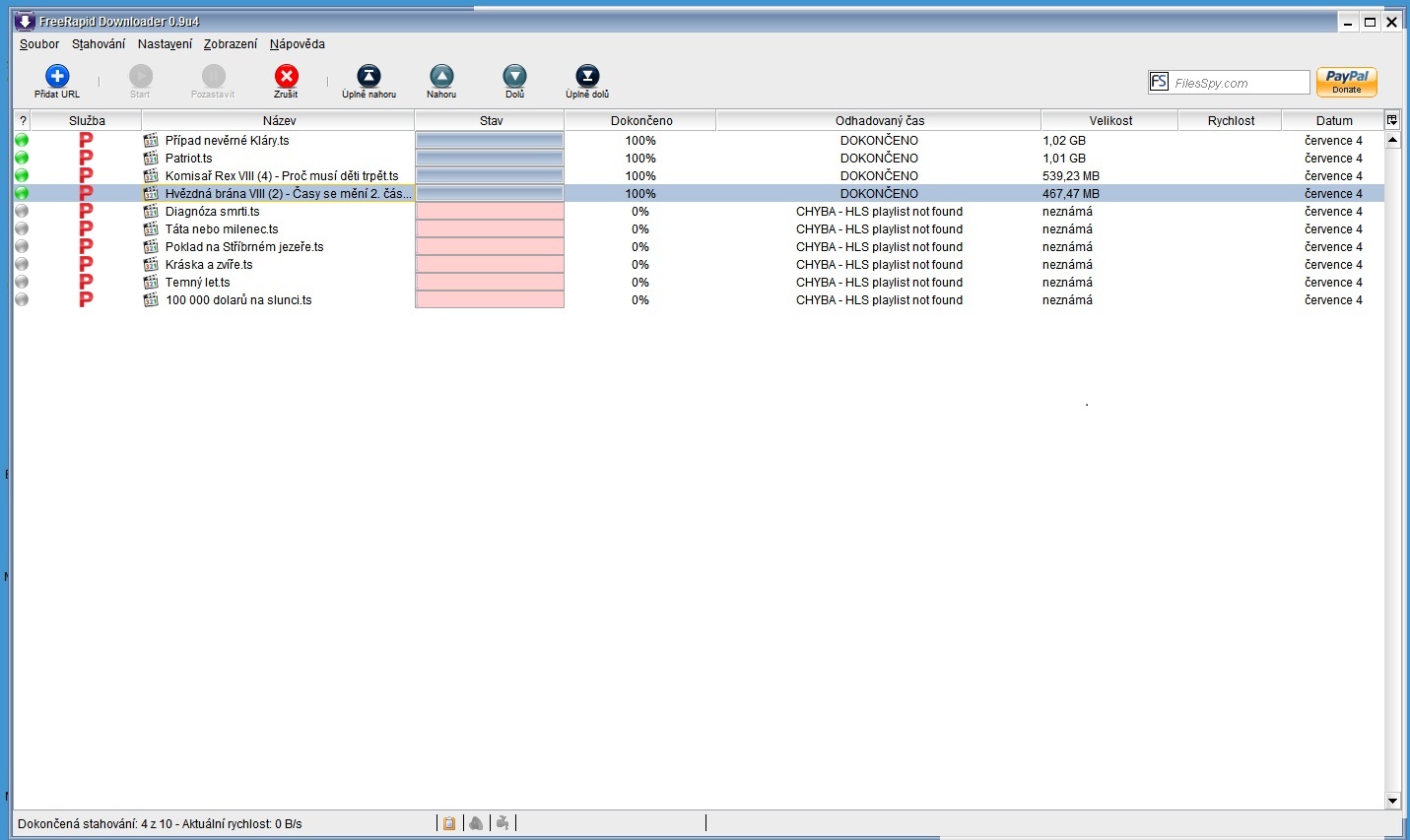The height and width of the screenshot is (840, 1410).
Task: Click the Úplně nahoru toolbar icon
Action: point(369,77)
